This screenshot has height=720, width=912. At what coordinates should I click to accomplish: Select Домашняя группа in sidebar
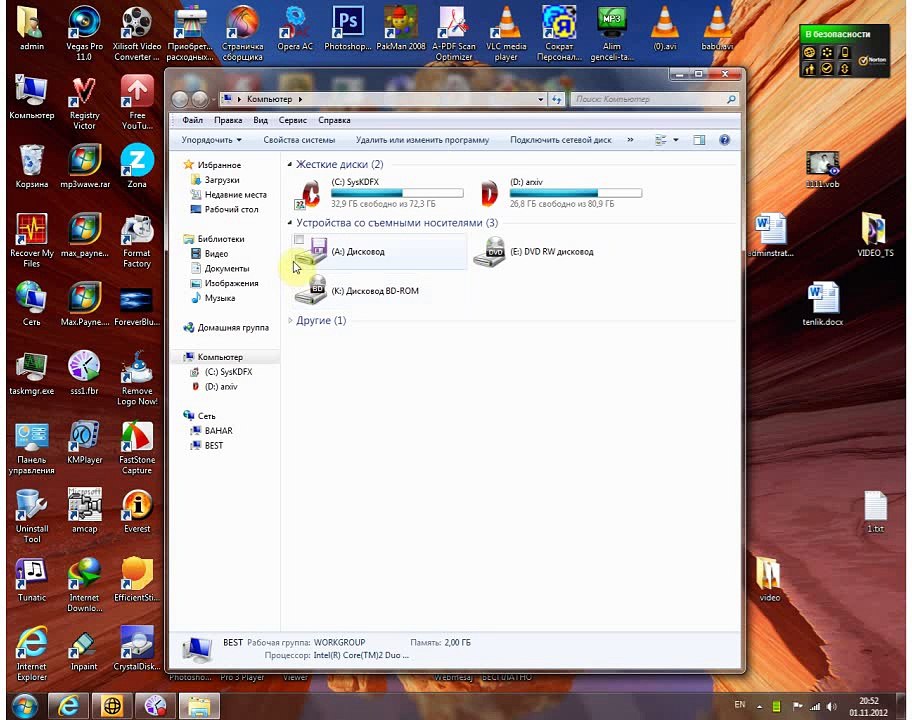233,328
